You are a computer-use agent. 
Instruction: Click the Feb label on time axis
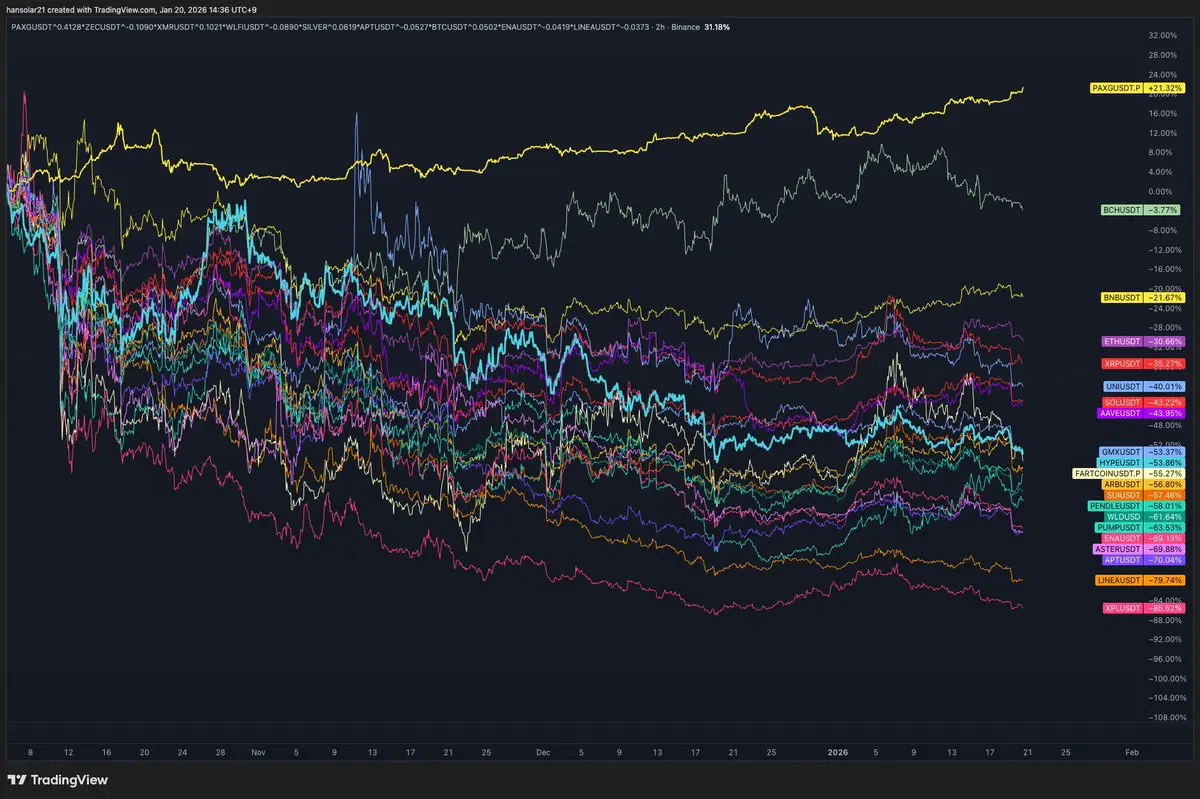click(x=1131, y=750)
